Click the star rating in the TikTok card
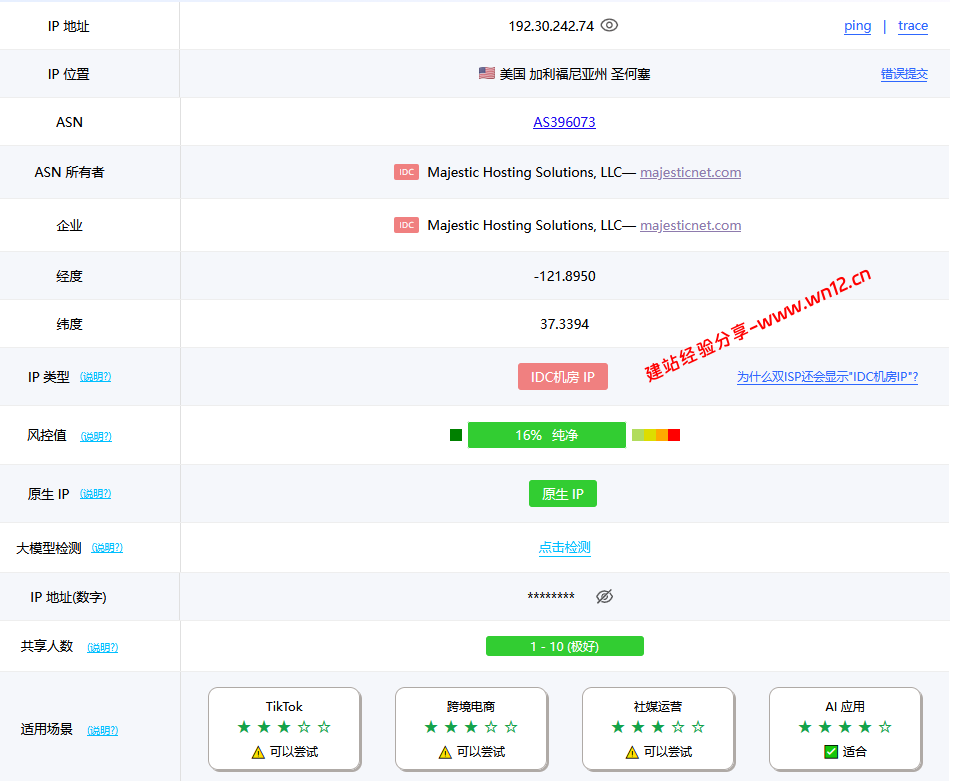Image resolution: width=953 pixels, height=781 pixels. (284, 727)
